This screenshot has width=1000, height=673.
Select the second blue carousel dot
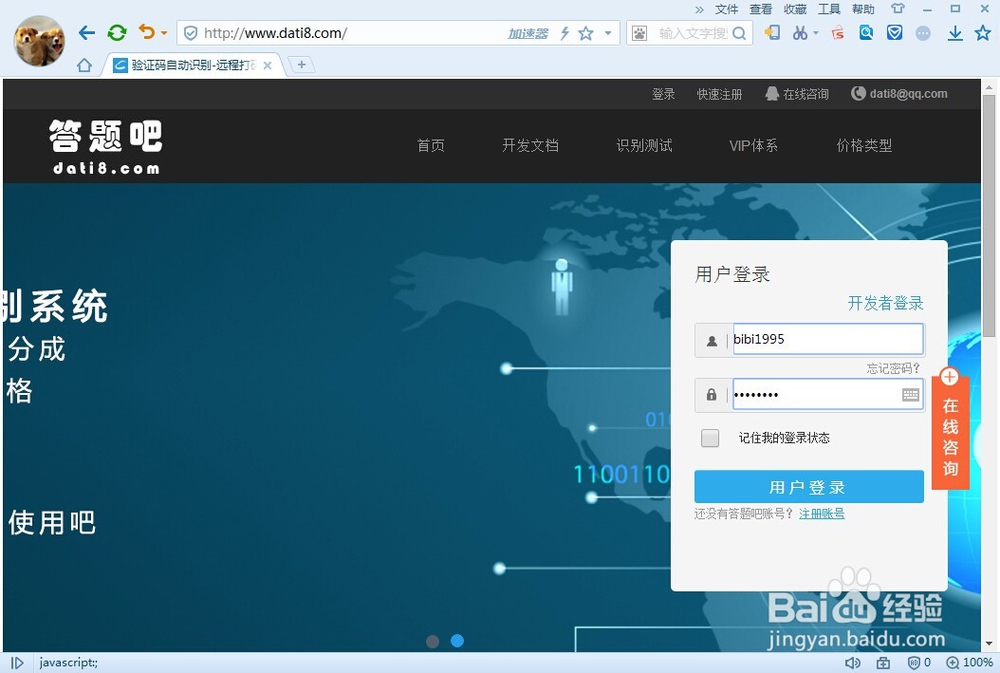click(457, 640)
